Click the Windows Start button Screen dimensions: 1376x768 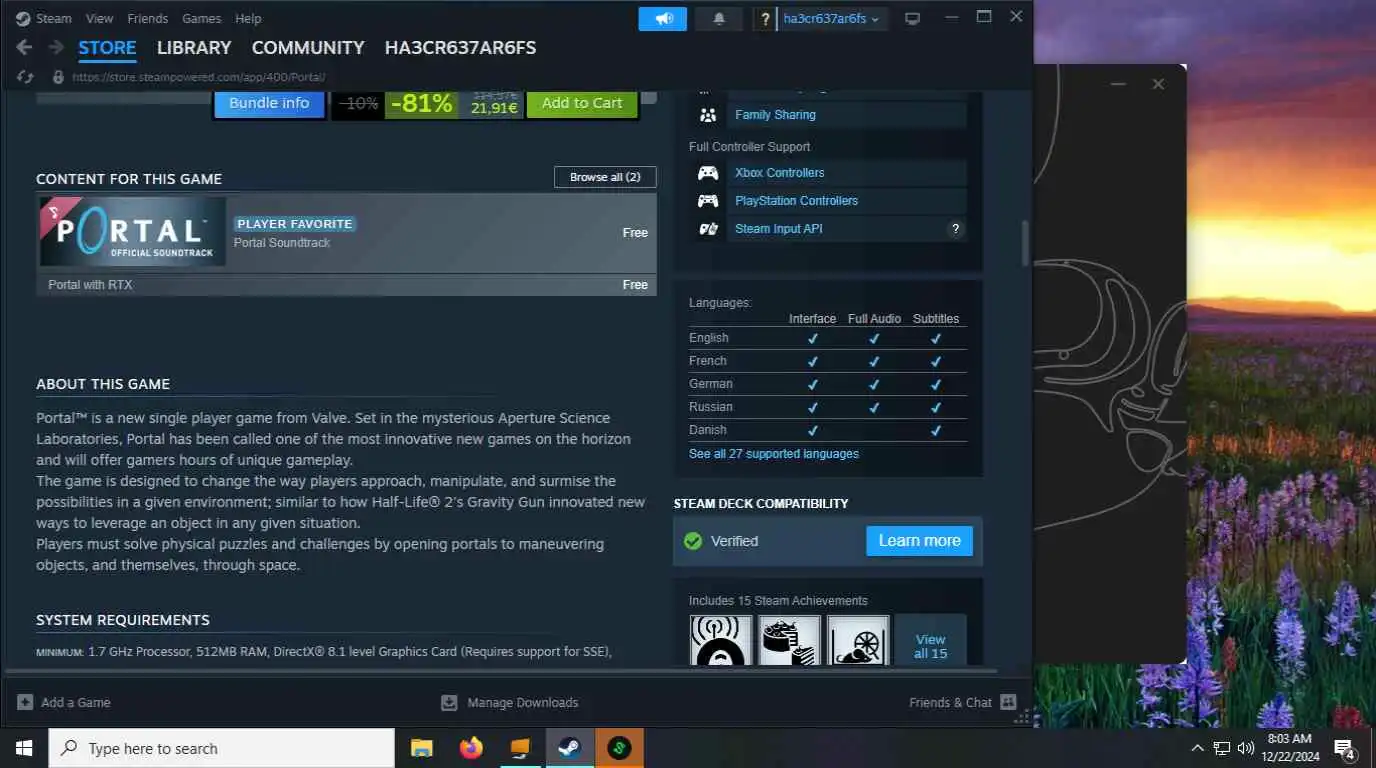point(24,748)
